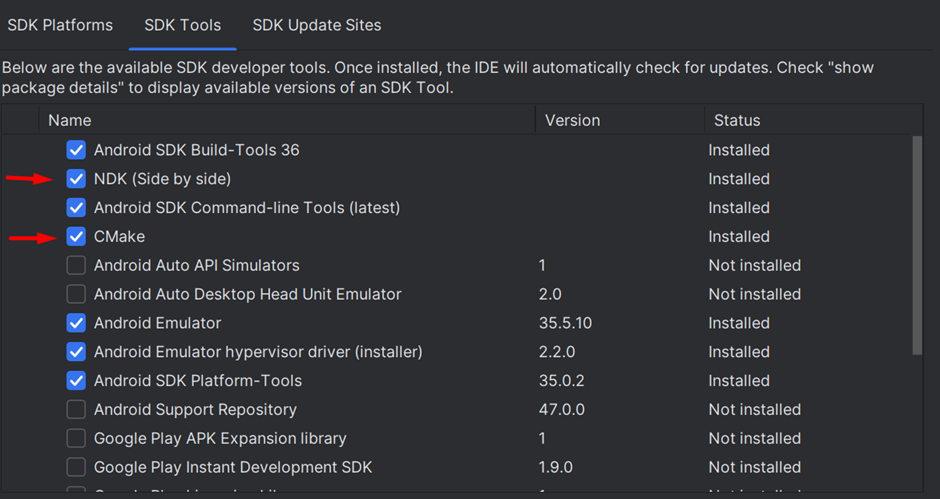Select the 'Android Support Repository' name
The width and height of the screenshot is (940, 499).
(195, 409)
